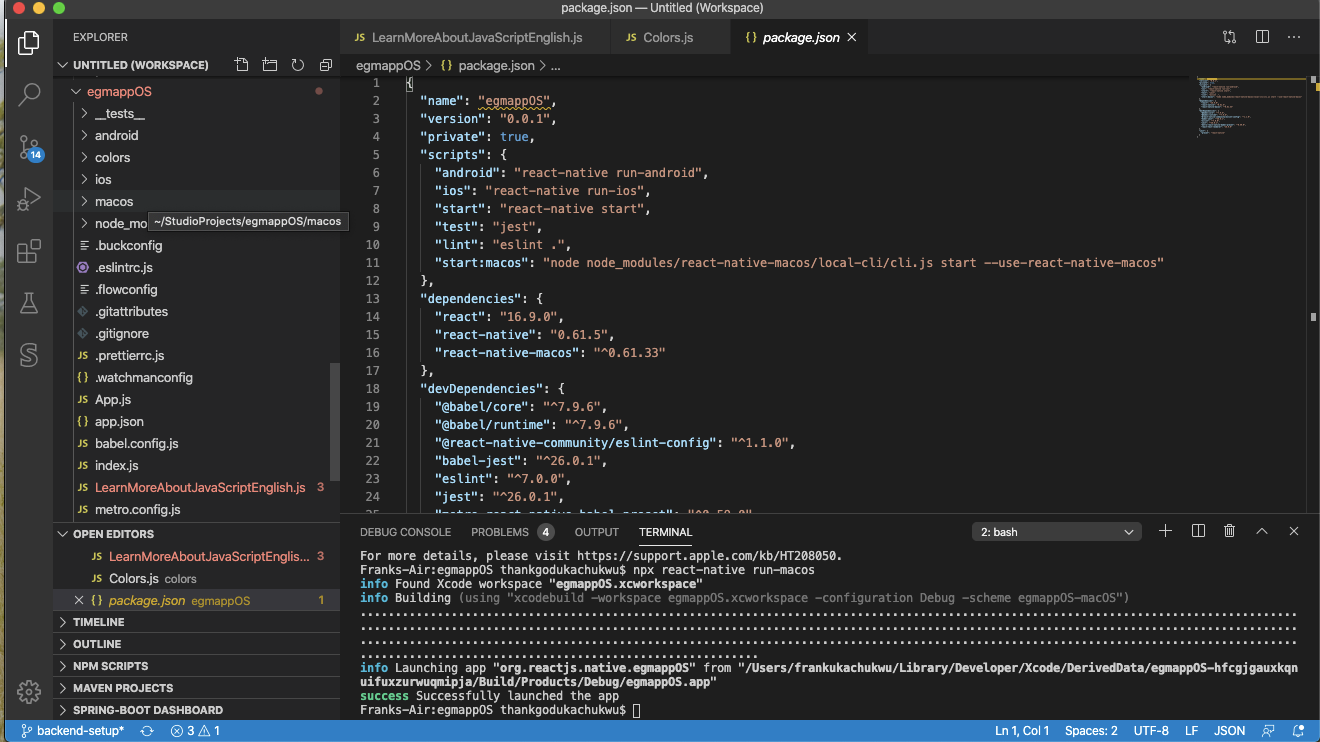Image resolution: width=1320 pixels, height=742 pixels.
Task: Open the Extensions view
Action: (29, 248)
